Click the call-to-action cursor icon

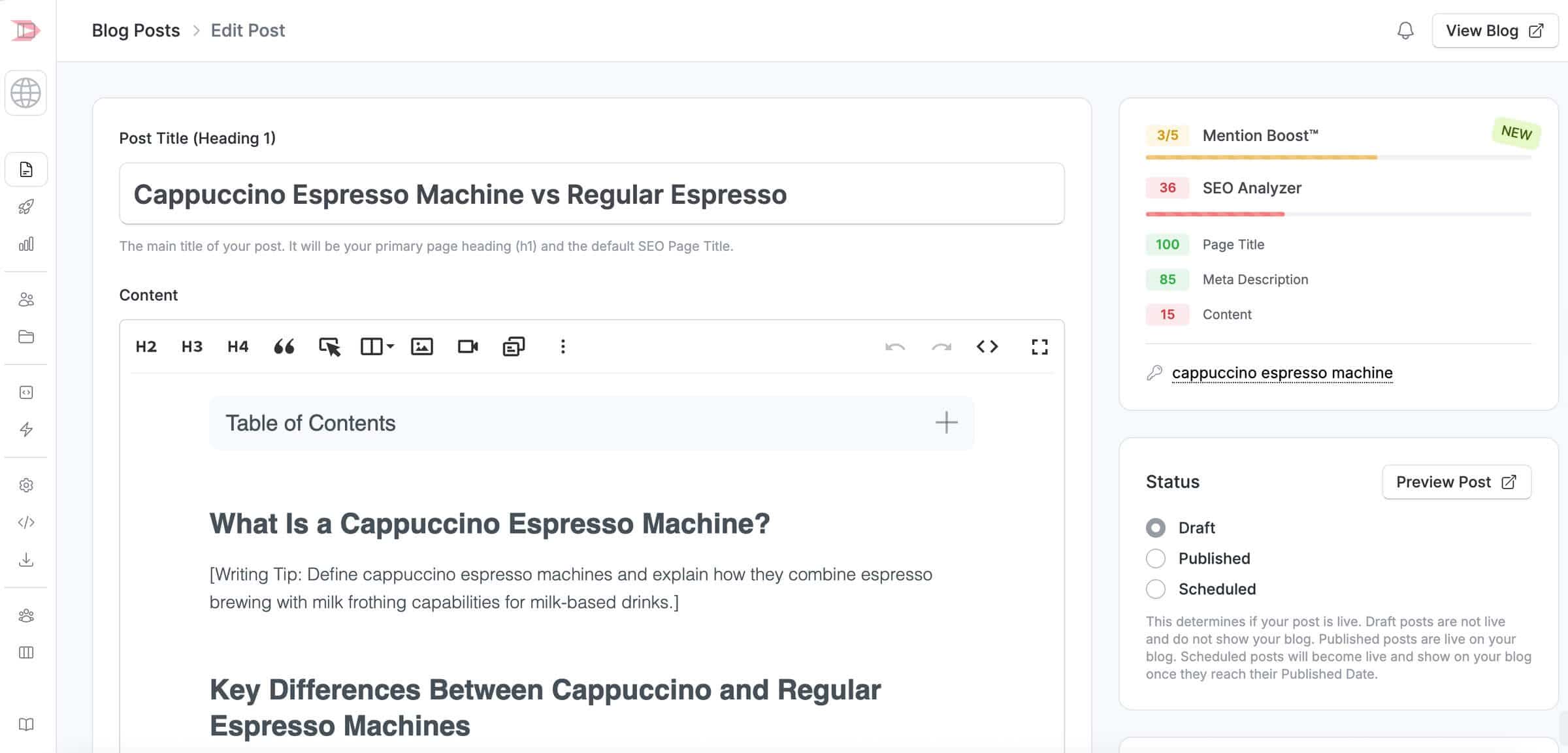[330, 347]
